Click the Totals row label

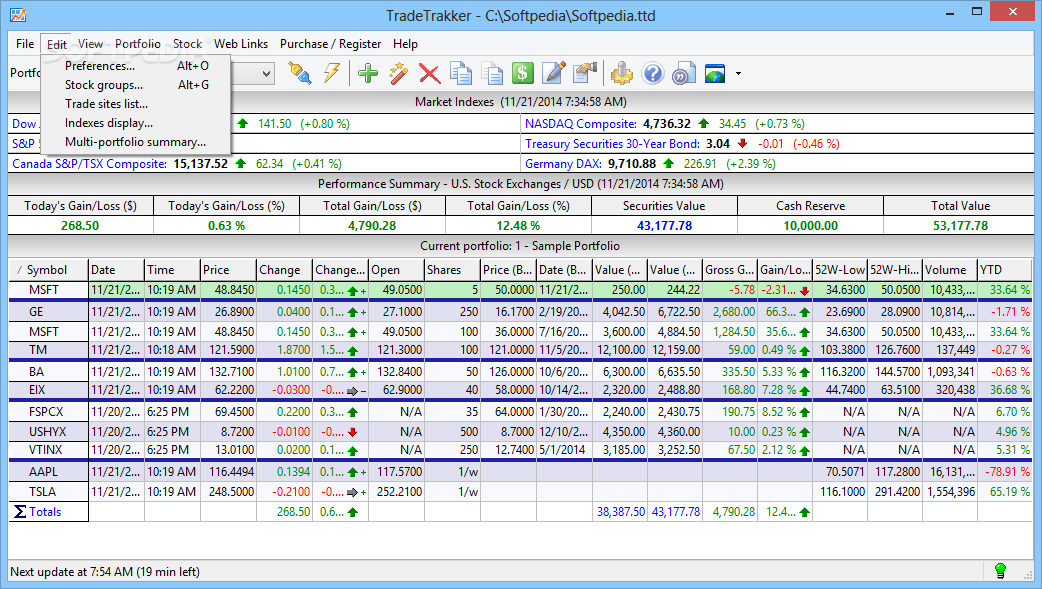click(45, 512)
